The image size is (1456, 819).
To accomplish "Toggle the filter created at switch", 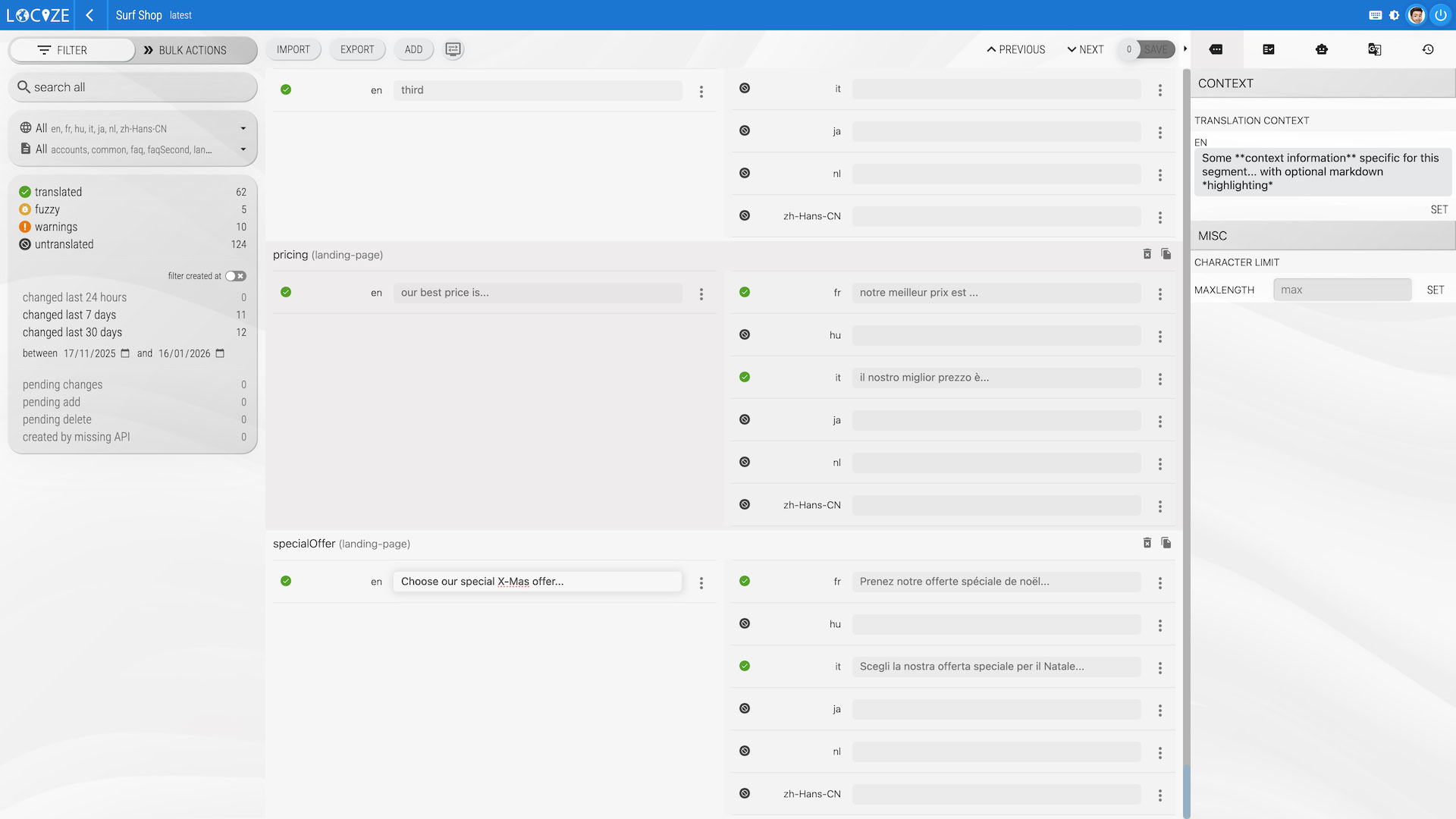I will click(x=235, y=276).
